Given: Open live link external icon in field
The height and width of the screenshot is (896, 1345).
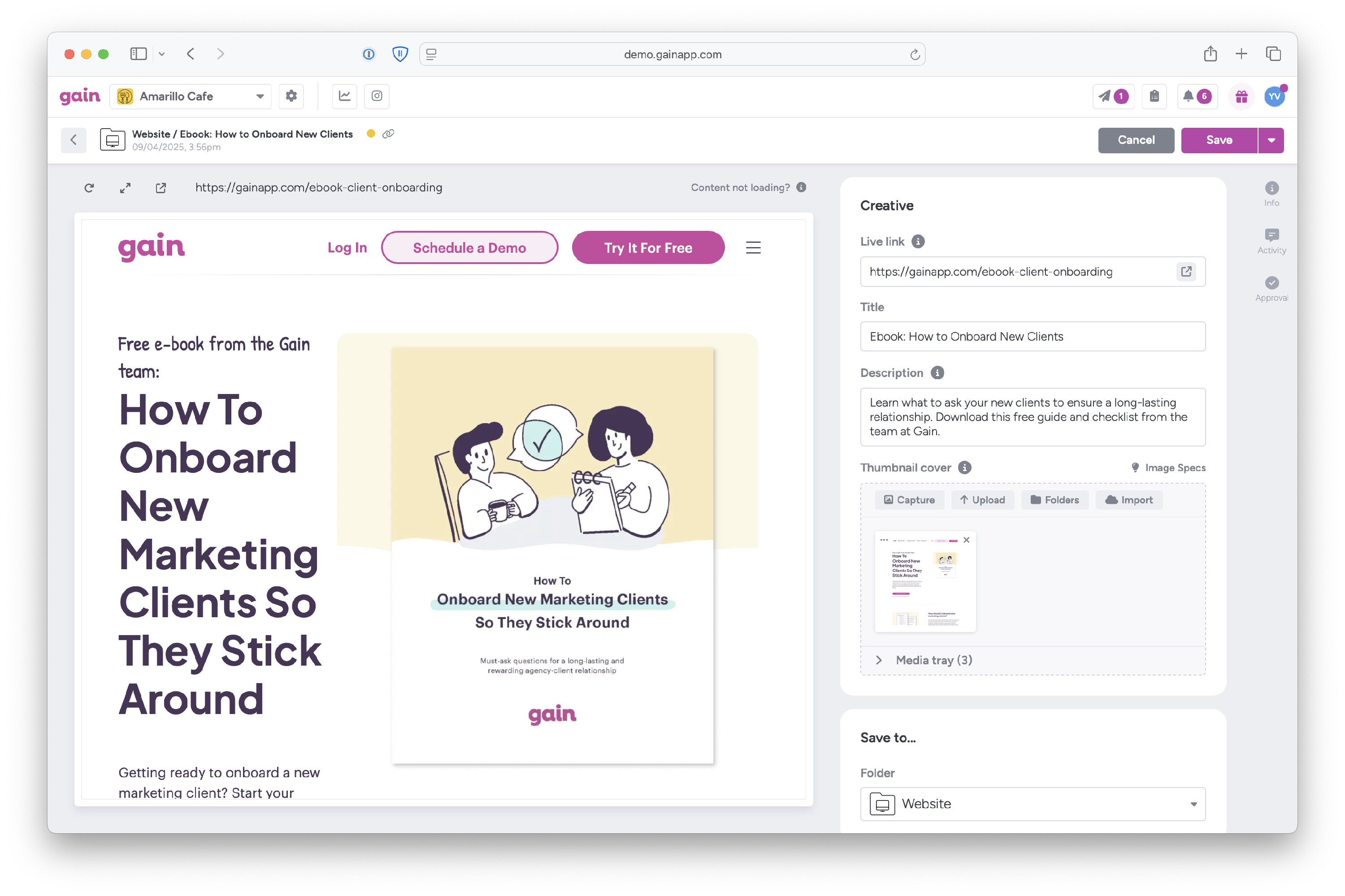Looking at the screenshot, I should coord(1186,272).
